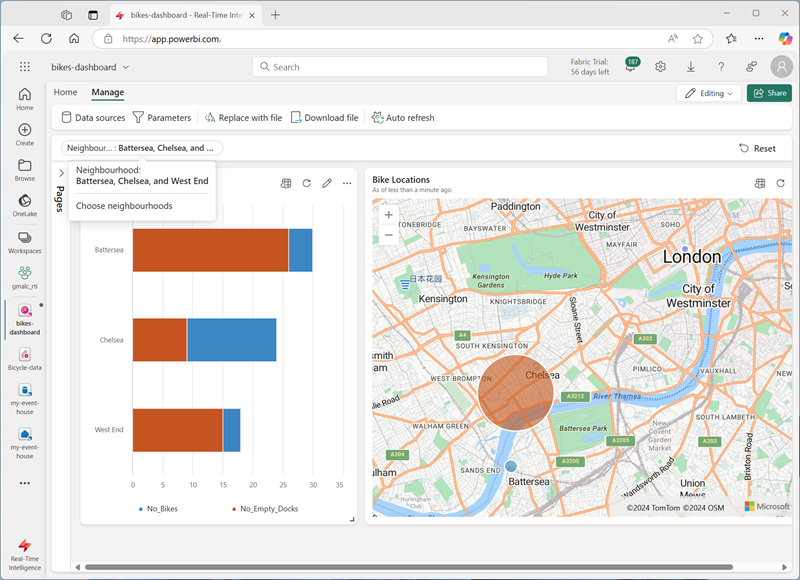Edit the bar chart tile pencil icon
800x580 pixels.
click(327, 183)
